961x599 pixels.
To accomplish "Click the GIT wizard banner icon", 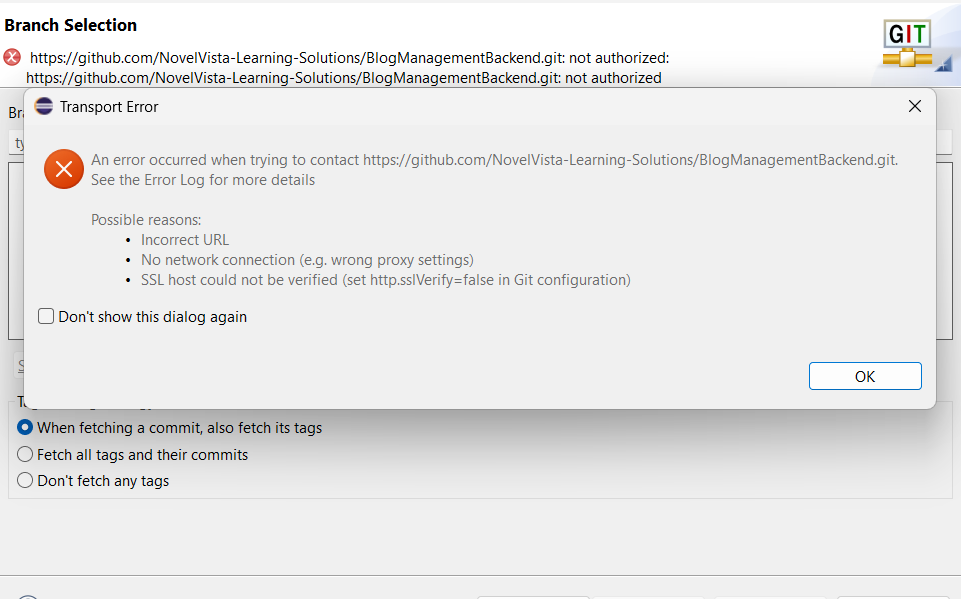I will 907,43.
